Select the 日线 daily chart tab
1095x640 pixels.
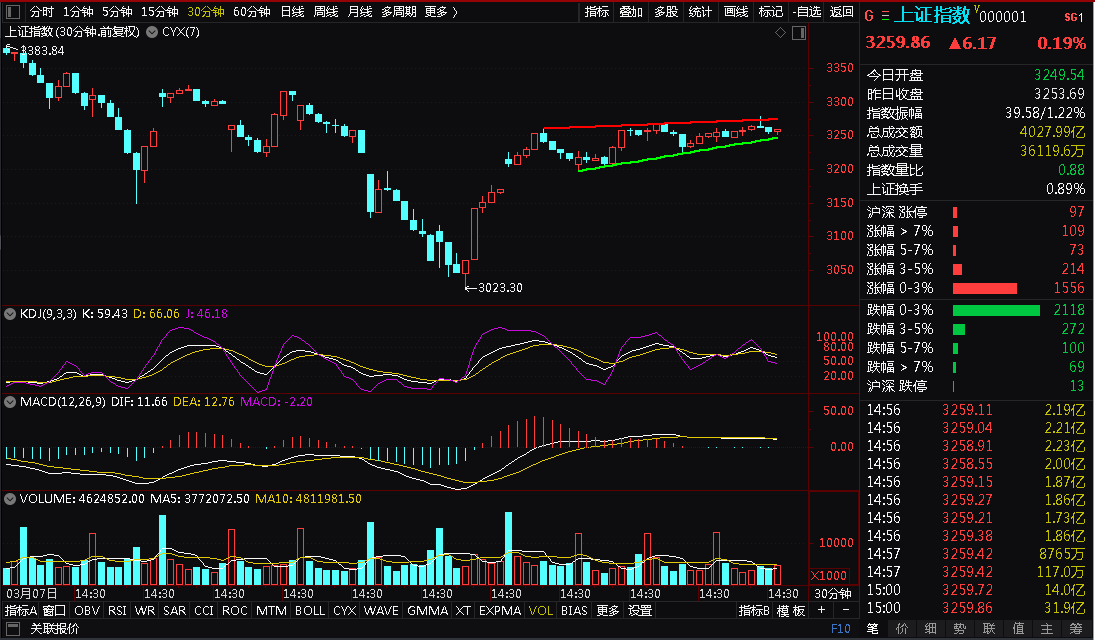(x=292, y=12)
